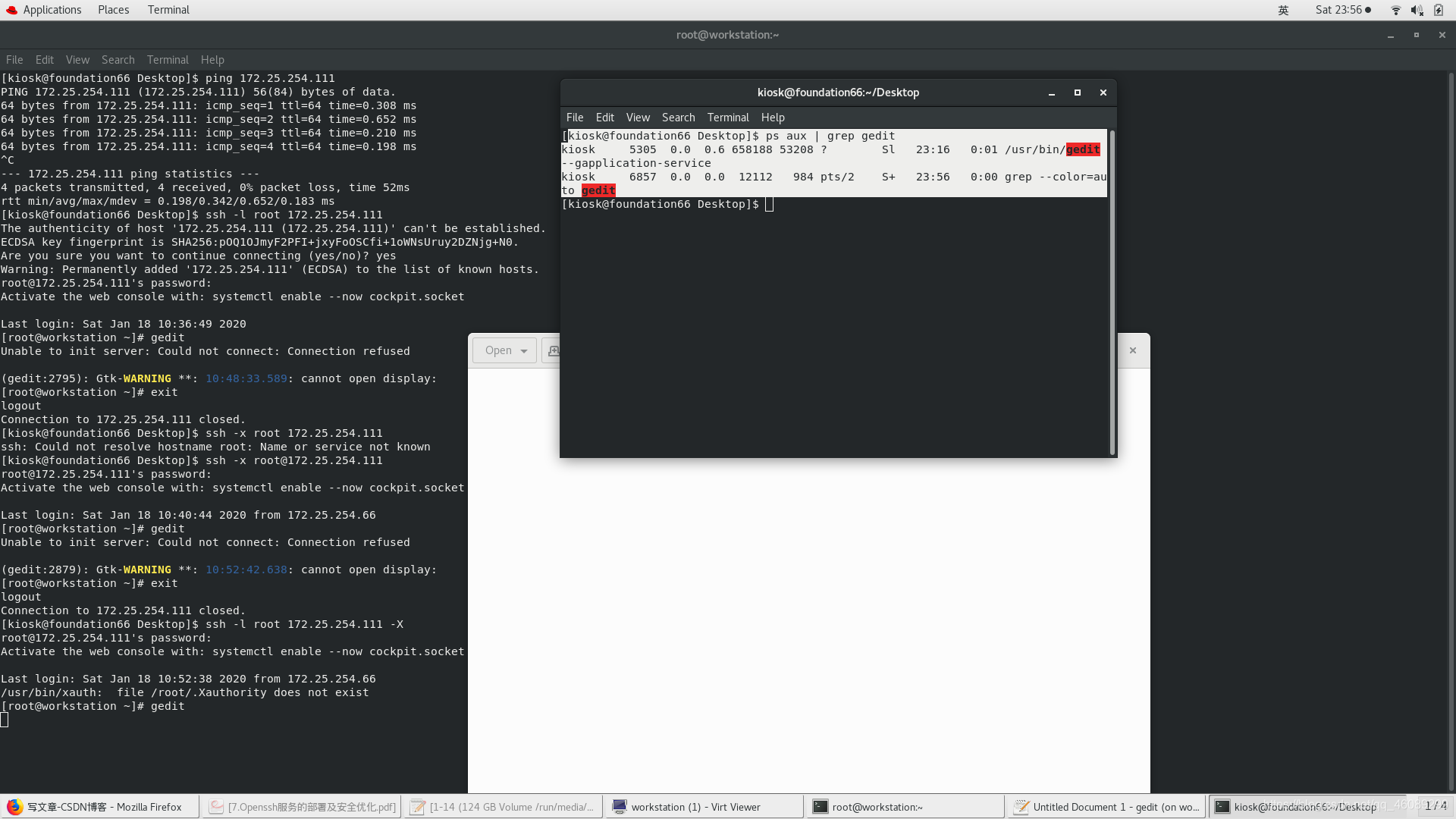Click '/usr/bin/xauth: file /root/.Xauthority' message
The image size is (1456, 819).
click(x=185, y=692)
